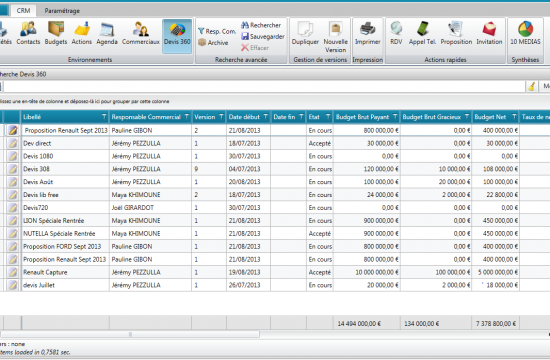Click the 19/08/2013 date cell

(248, 272)
